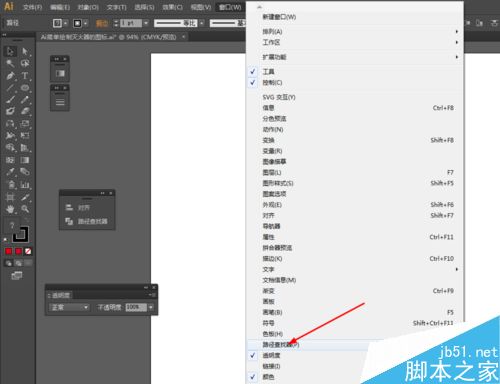Image resolution: width=500 pixels, height=384 pixels.
Task: Select the Paintbrush tool
Action: coord(10,99)
